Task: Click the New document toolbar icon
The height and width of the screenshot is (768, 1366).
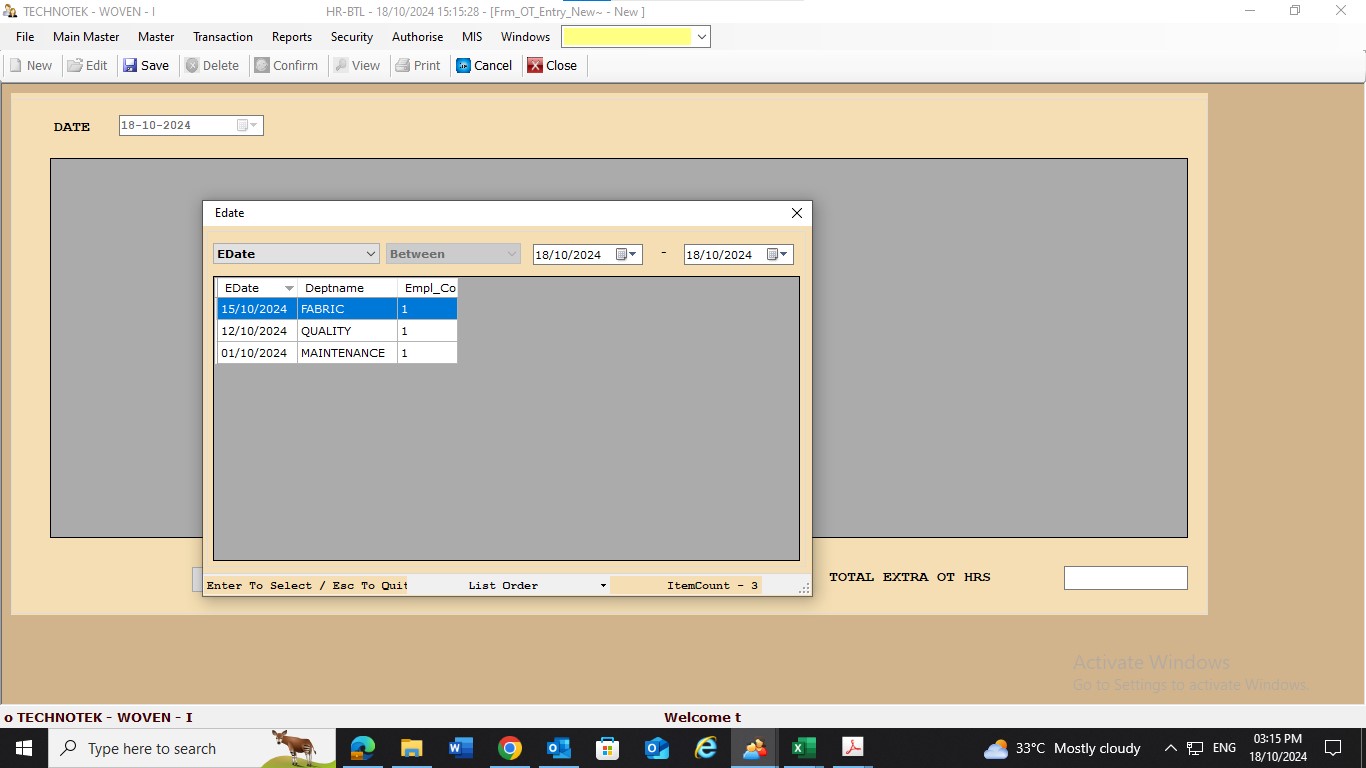Action: point(16,66)
